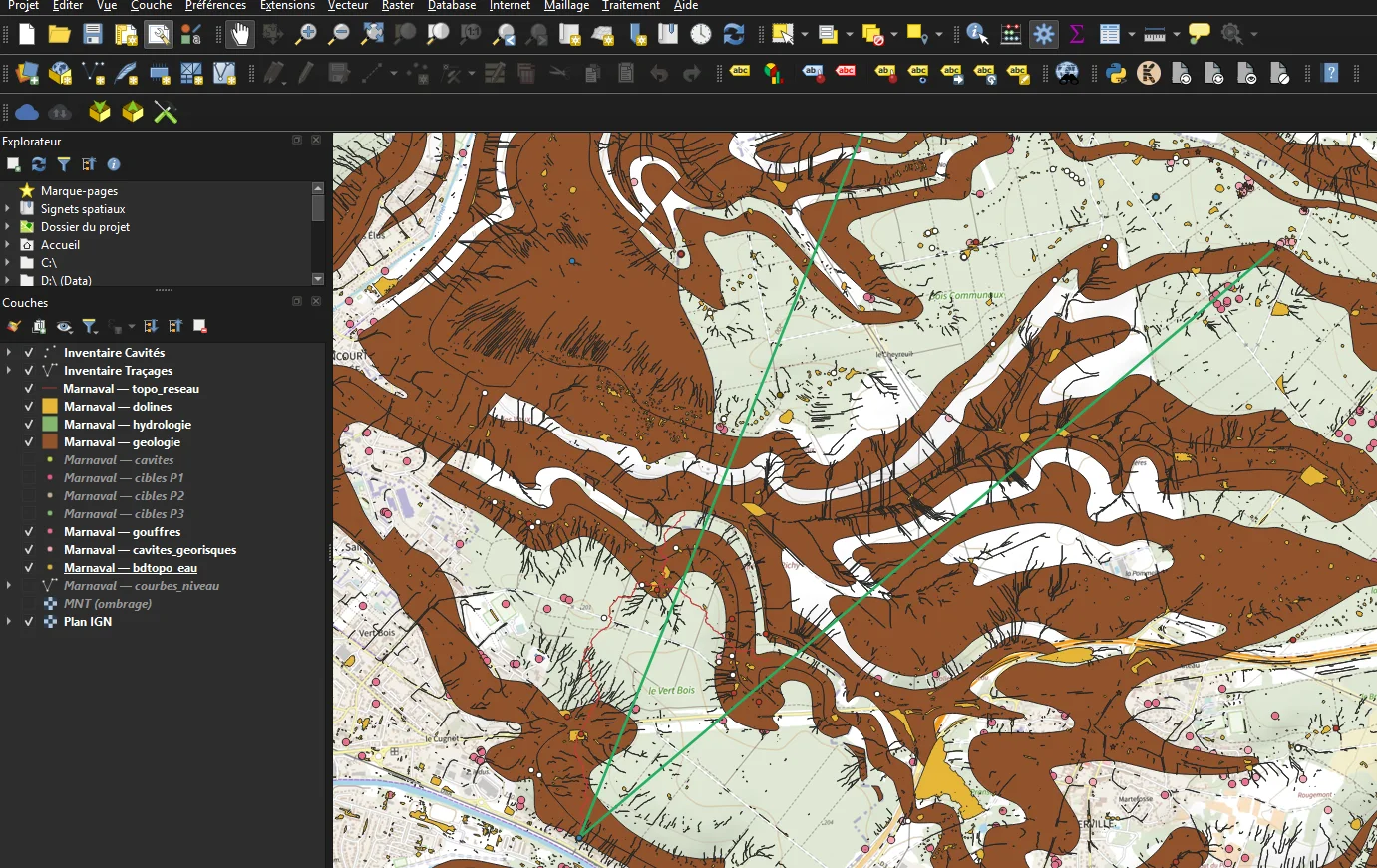Open the plugin with the K icon
Image resolution: width=1377 pixels, height=868 pixels.
point(1149,73)
